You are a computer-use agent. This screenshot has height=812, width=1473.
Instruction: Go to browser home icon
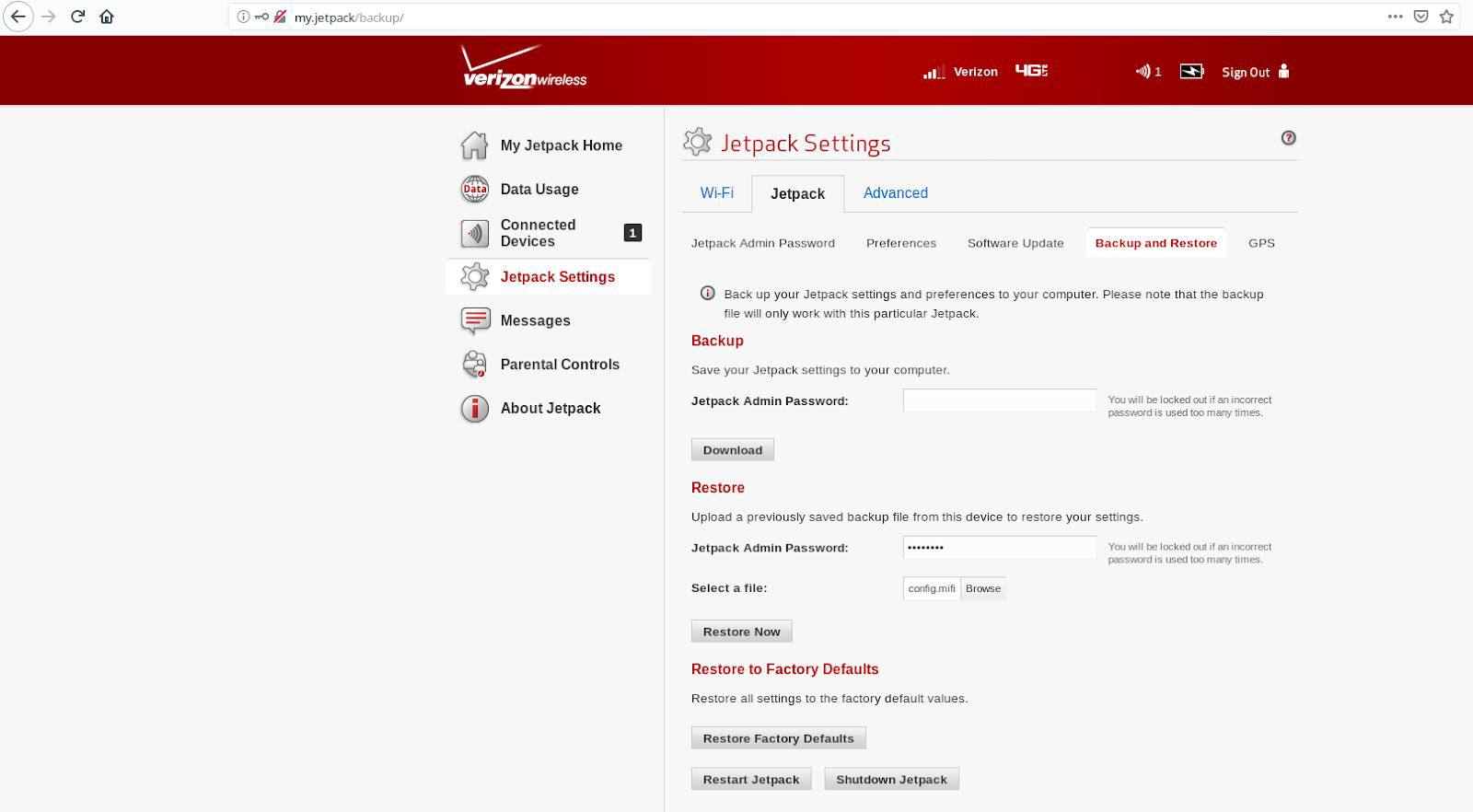(107, 17)
